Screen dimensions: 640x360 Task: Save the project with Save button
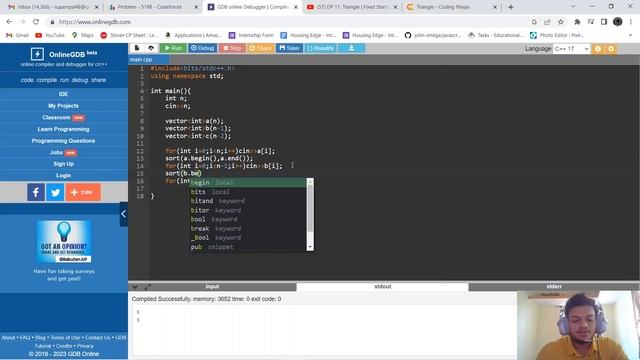(289, 48)
